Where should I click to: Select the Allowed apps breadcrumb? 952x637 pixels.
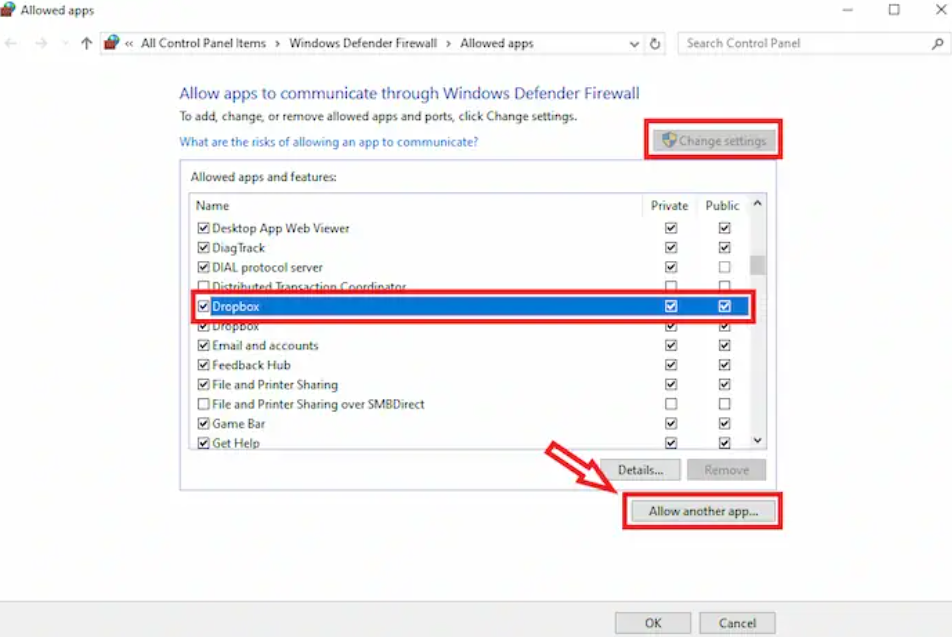point(497,43)
